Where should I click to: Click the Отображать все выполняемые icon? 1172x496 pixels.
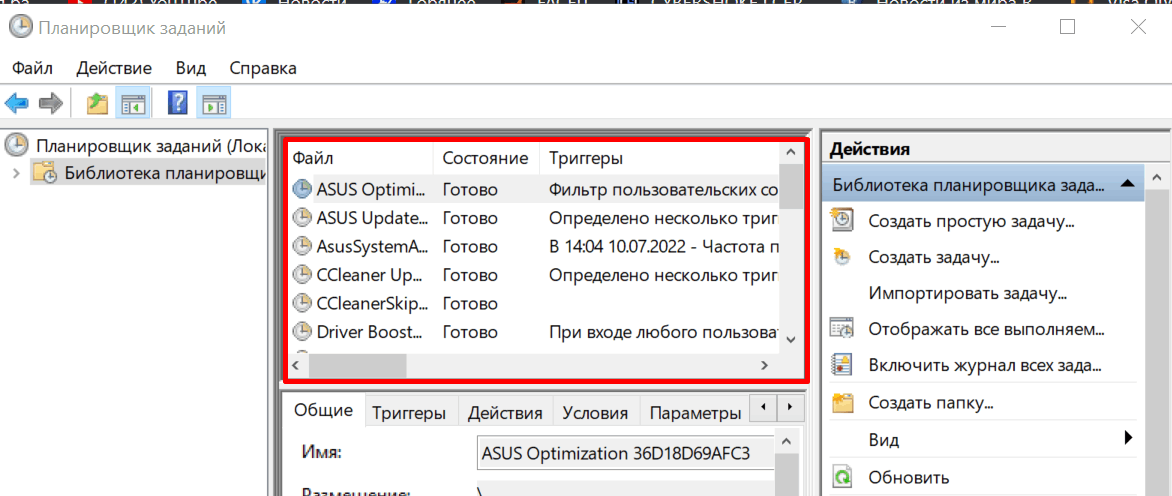click(x=842, y=329)
